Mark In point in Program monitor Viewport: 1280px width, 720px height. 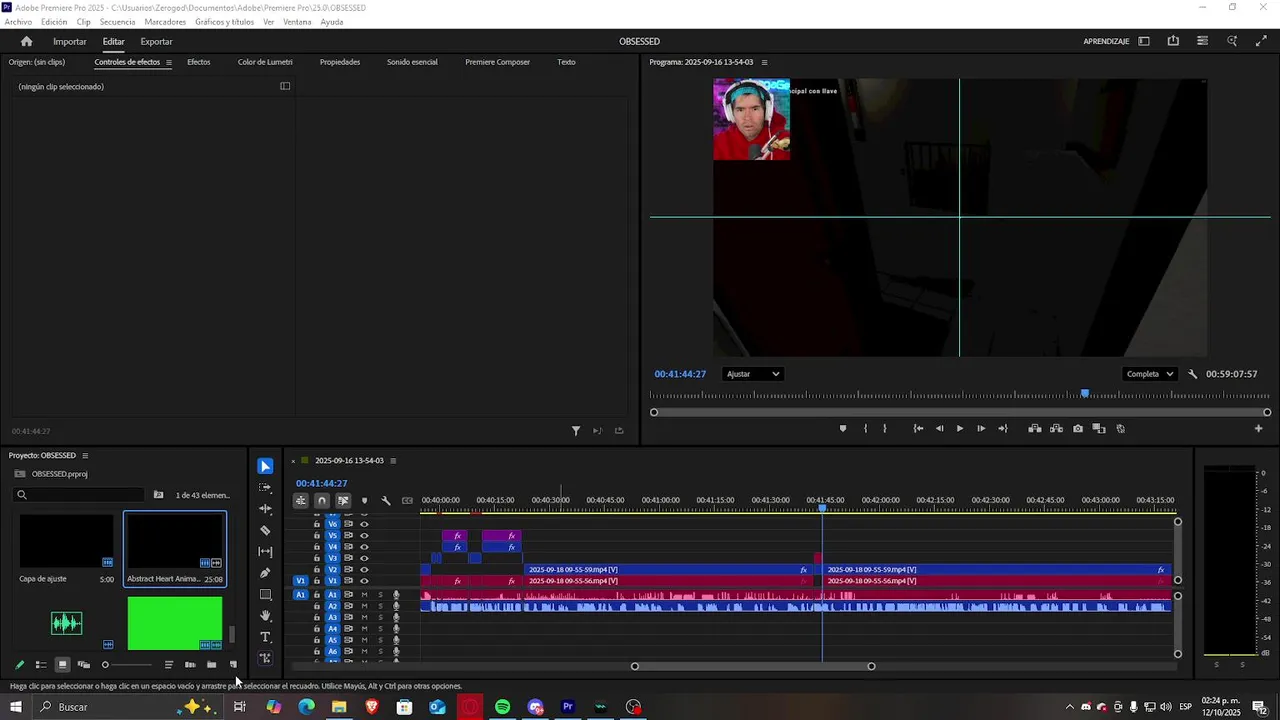[x=865, y=428]
